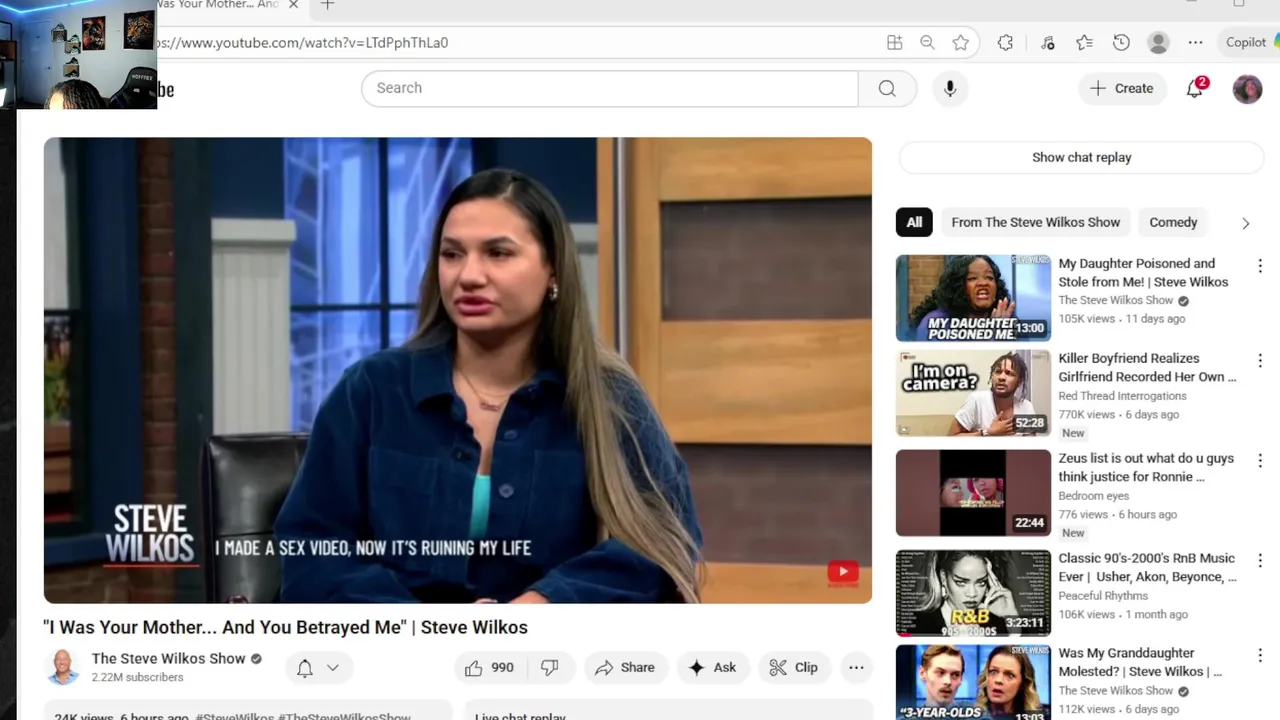This screenshot has height=720, width=1280.
Task: Open options for My Daughter Poisoned video
Action: [1260, 266]
